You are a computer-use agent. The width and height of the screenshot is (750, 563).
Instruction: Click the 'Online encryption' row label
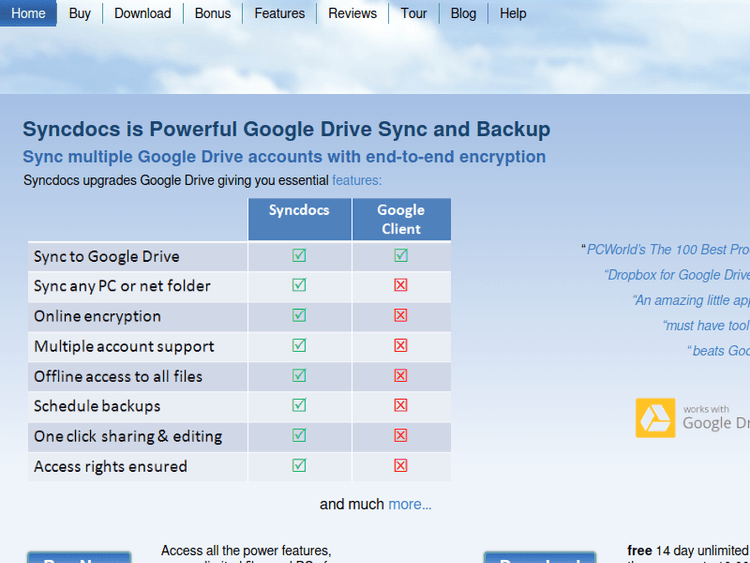[x=98, y=316]
